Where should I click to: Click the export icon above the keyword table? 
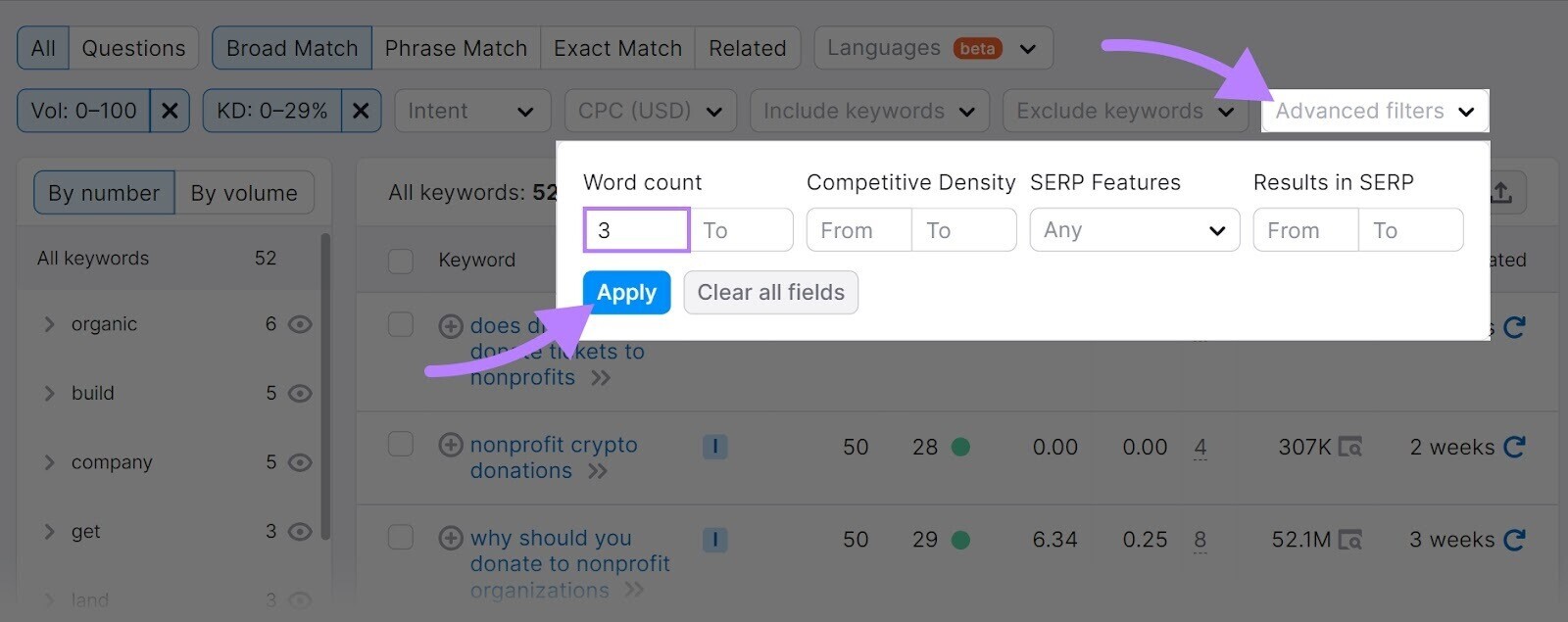(x=1503, y=192)
